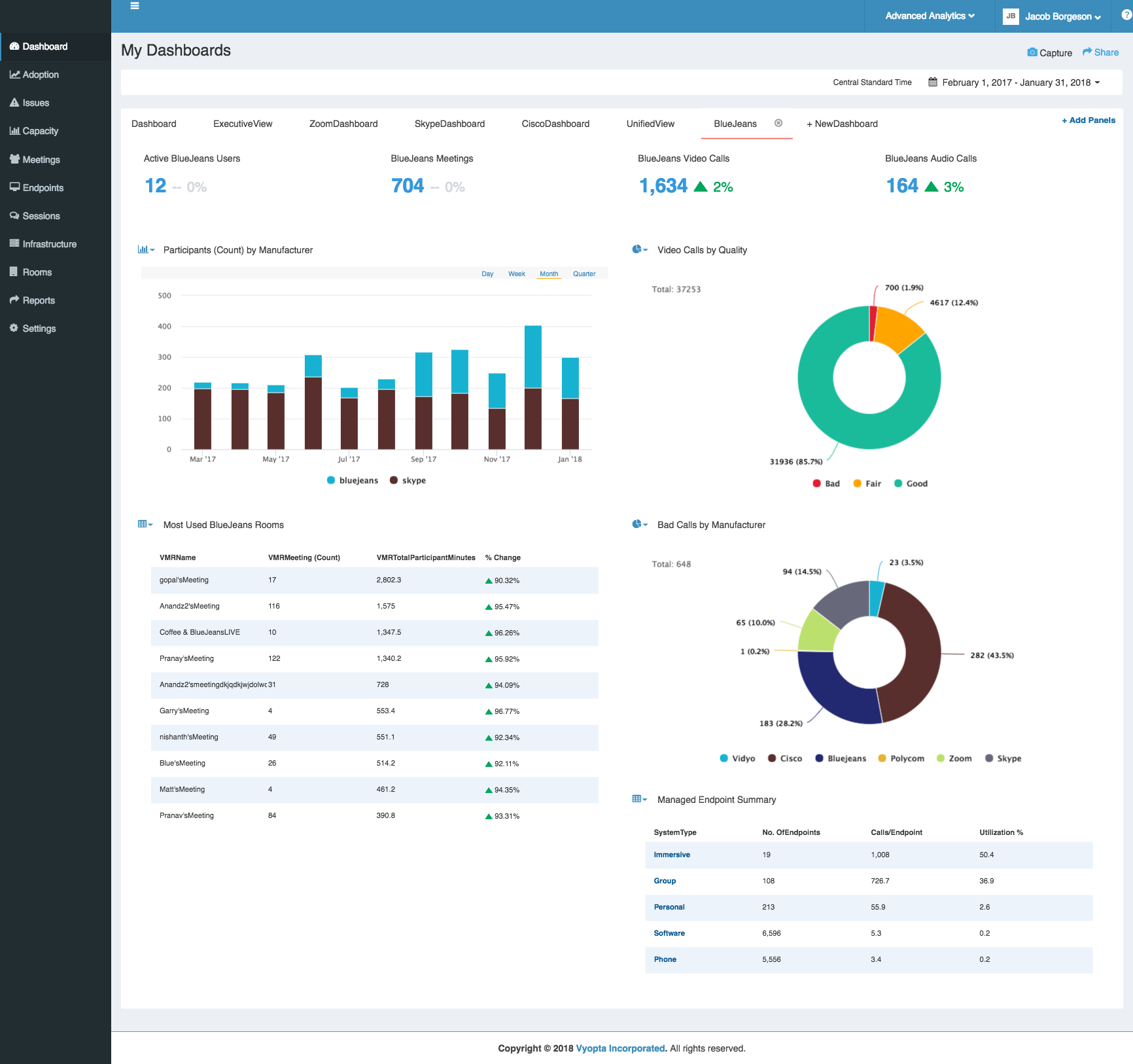1133x1064 pixels.
Task: Open pie chart menu for Bad Calls by Manufacturer
Action: pyautogui.click(x=640, y=524)
